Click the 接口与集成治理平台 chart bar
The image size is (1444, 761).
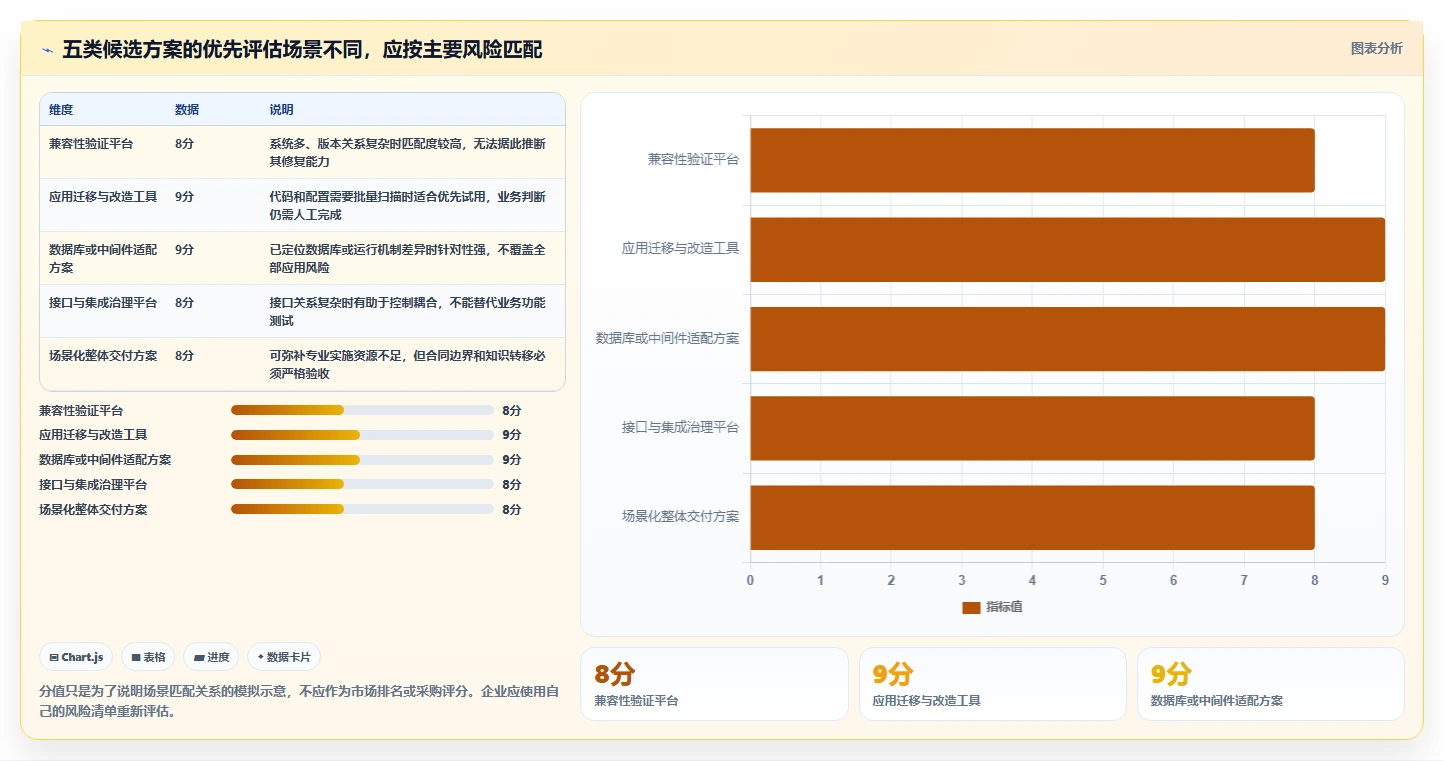point(1032,428)
